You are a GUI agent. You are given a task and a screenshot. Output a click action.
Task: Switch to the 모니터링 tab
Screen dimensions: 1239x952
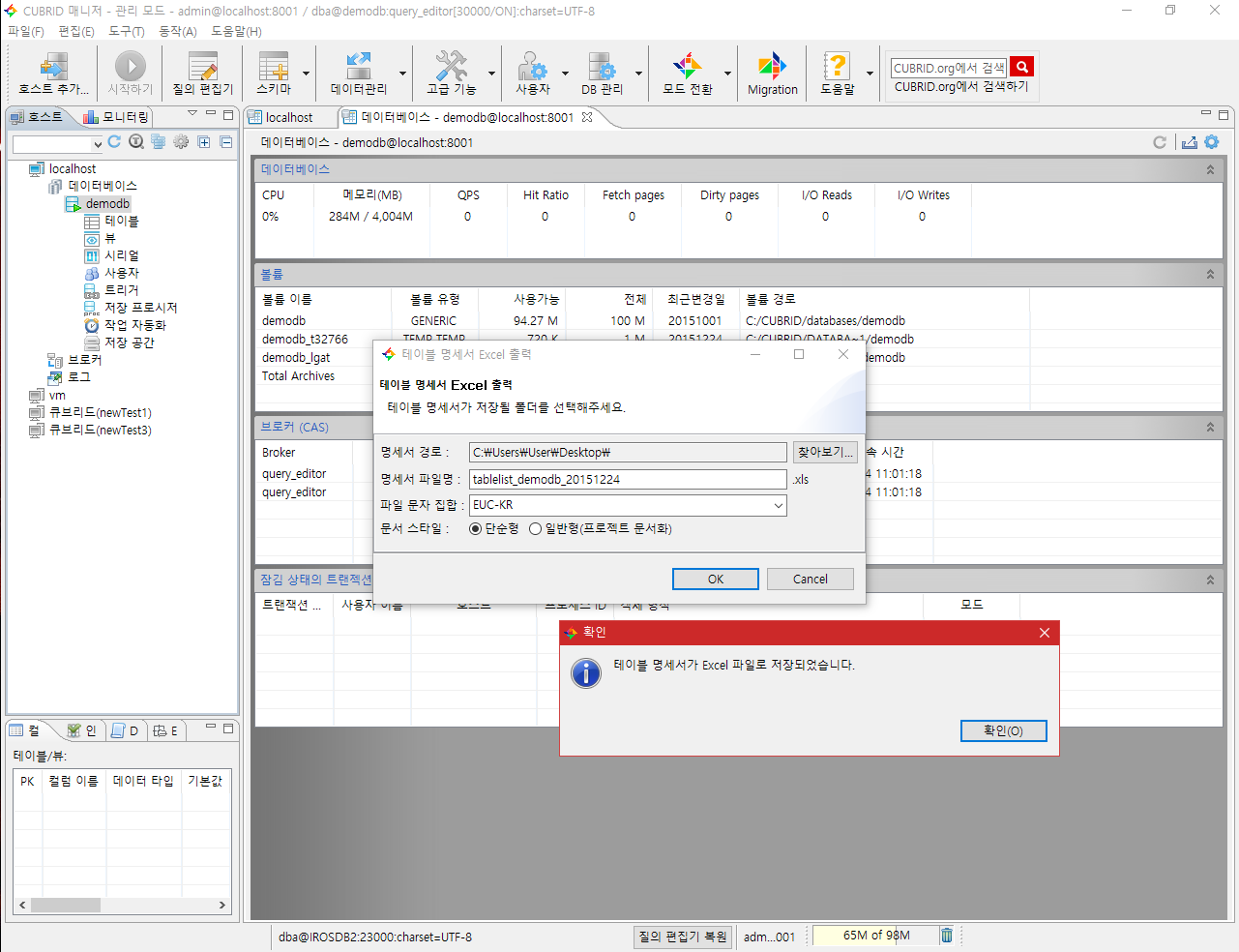[116, 117]
